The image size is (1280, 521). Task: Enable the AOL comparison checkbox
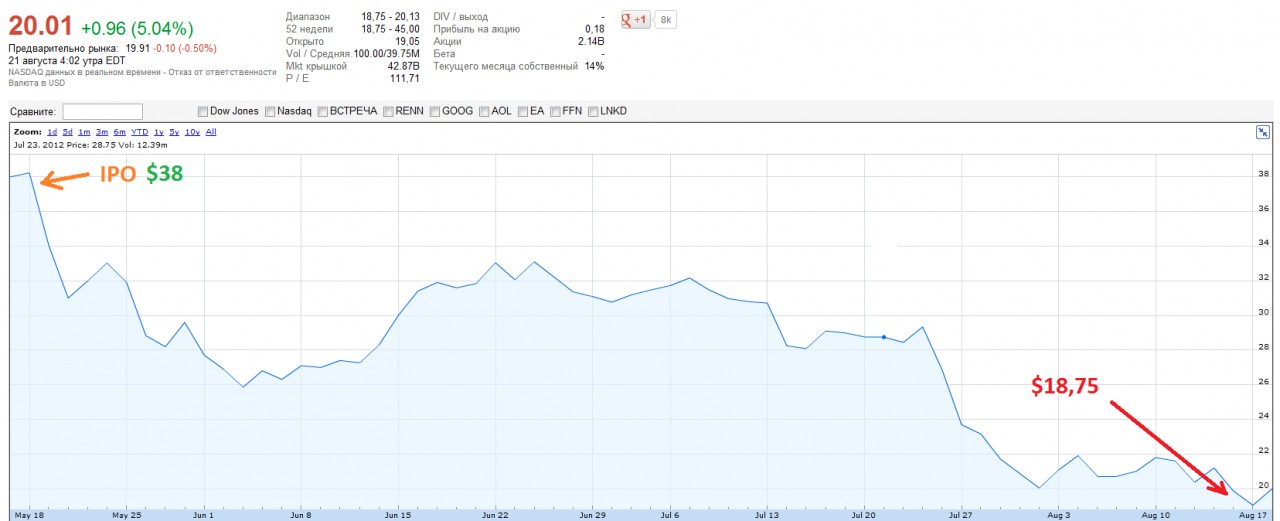(484, 111)
